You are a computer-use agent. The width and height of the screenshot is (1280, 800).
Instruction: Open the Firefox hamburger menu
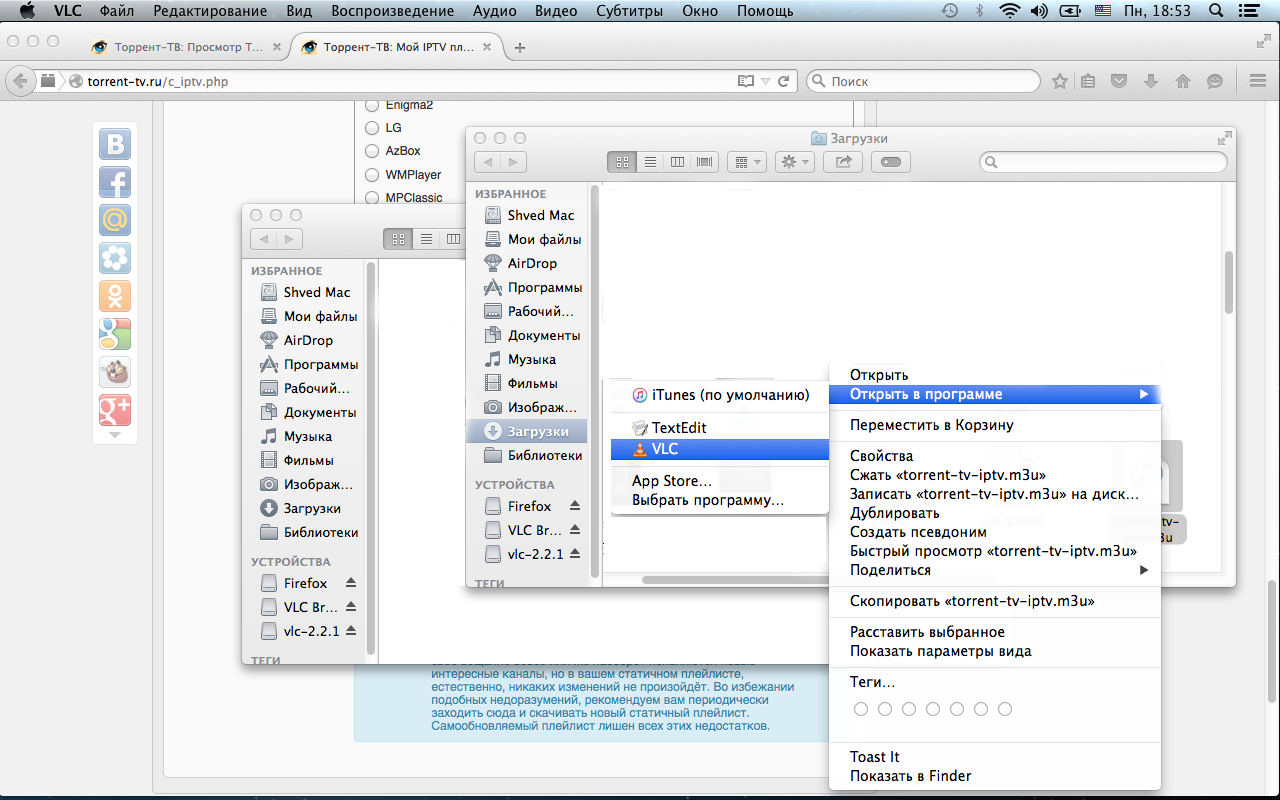[x=1258, y=81]
